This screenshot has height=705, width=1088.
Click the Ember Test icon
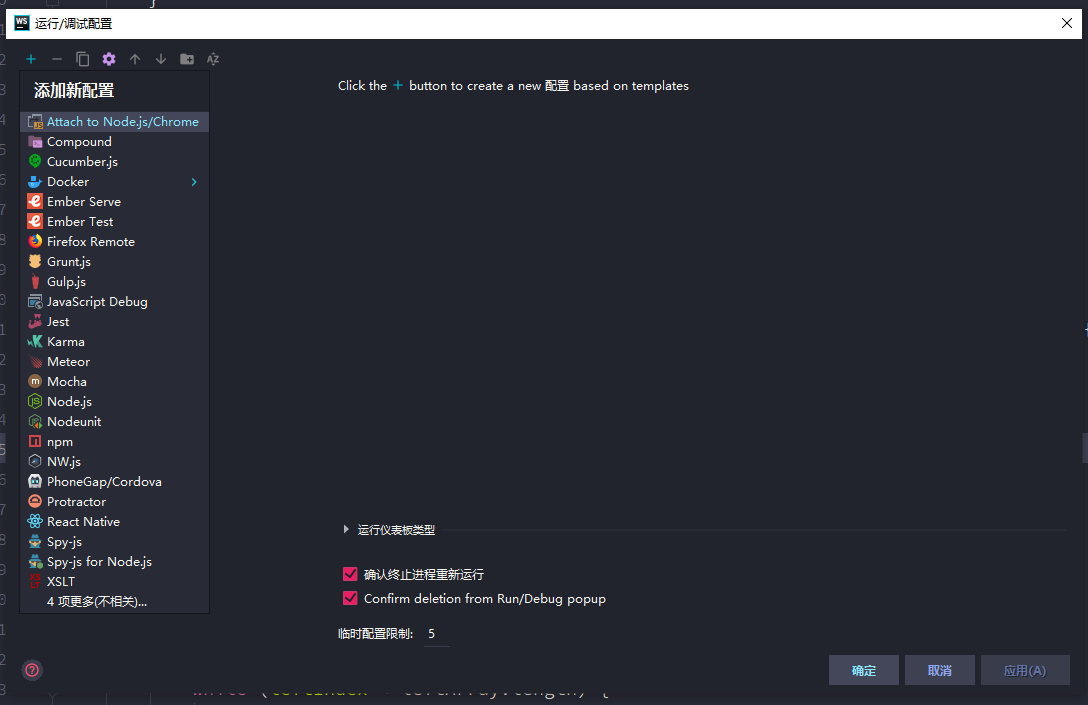35,221
